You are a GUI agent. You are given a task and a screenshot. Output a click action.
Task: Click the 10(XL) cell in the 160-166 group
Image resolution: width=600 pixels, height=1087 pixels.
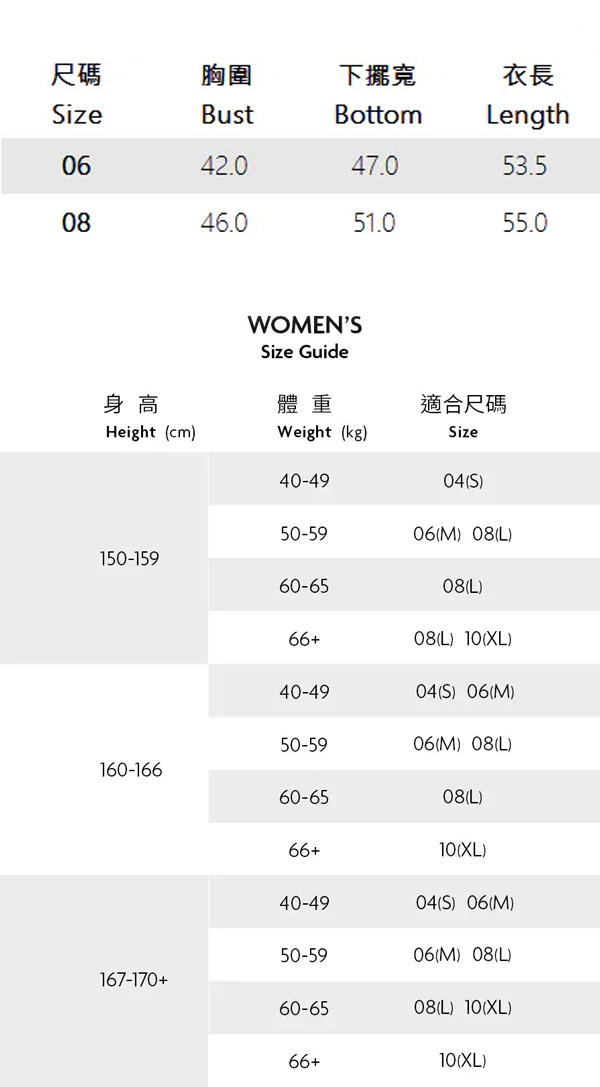pyautogui.click(x=463, y=850)
